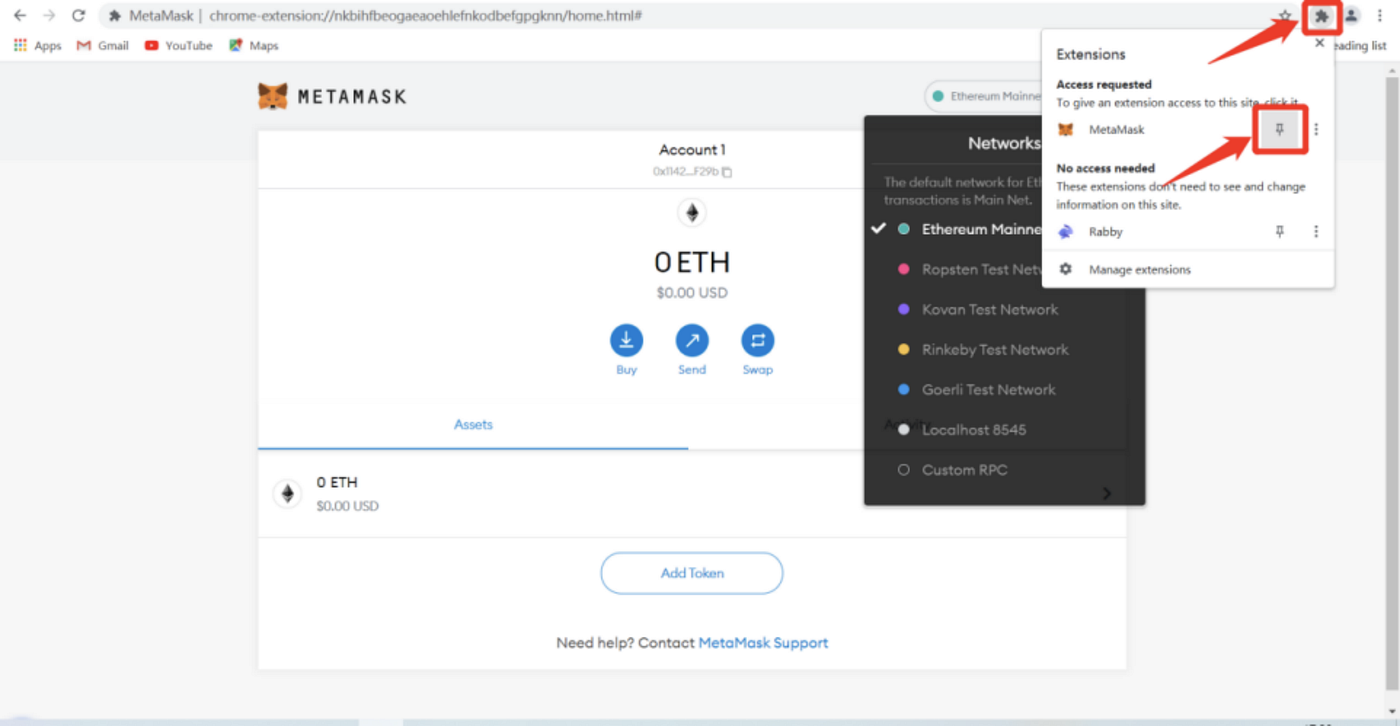Click the $0.00 USD balance text
This screenshot has width=1400, height=726.
(692, 293)
